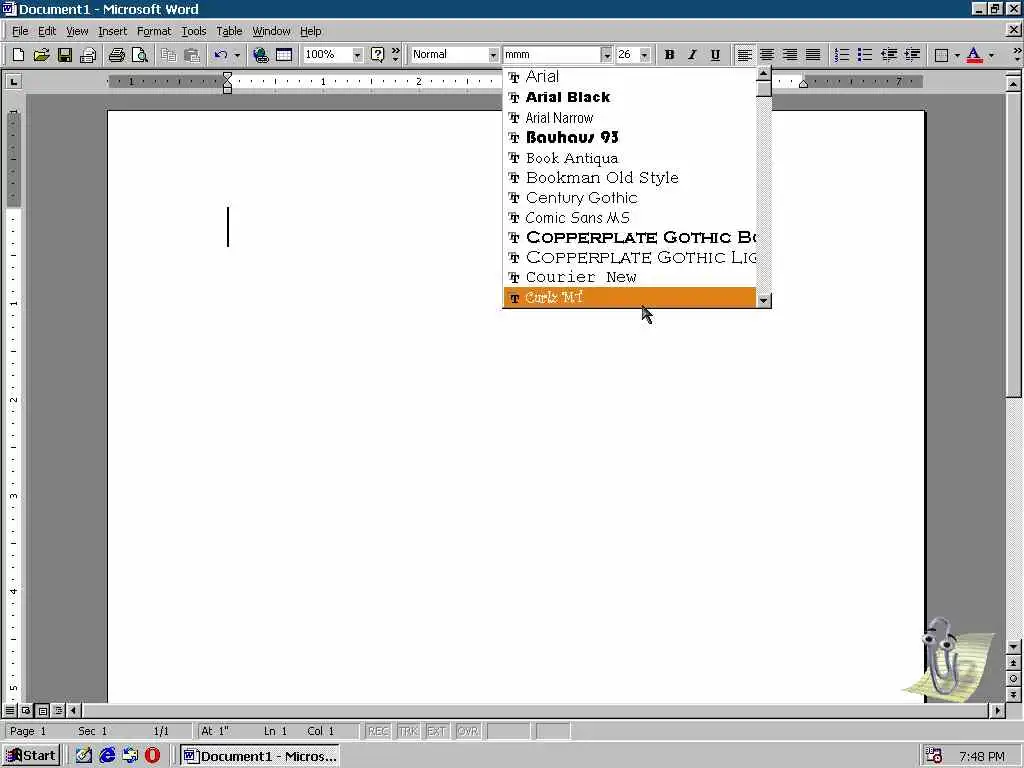Image resolution: width=1024 pixels, height=768 pixels.
Task: Open the Tools menu
Action: tap(193, 31)
